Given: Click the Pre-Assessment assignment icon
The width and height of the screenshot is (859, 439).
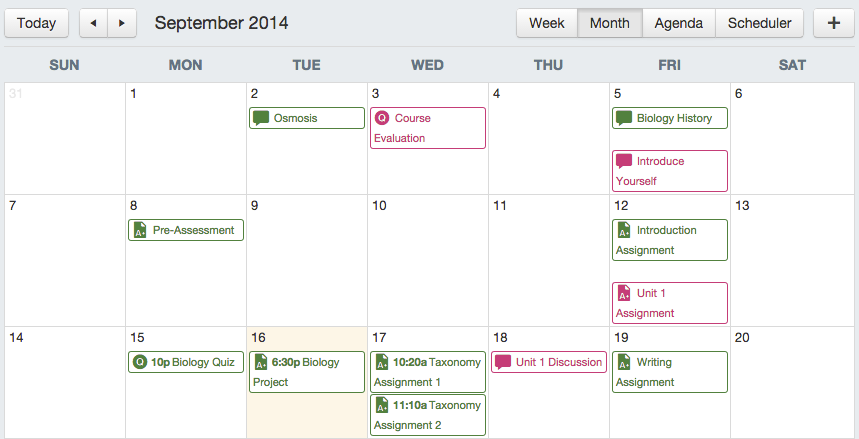Looking at the screenshot, I should (140, 230).
